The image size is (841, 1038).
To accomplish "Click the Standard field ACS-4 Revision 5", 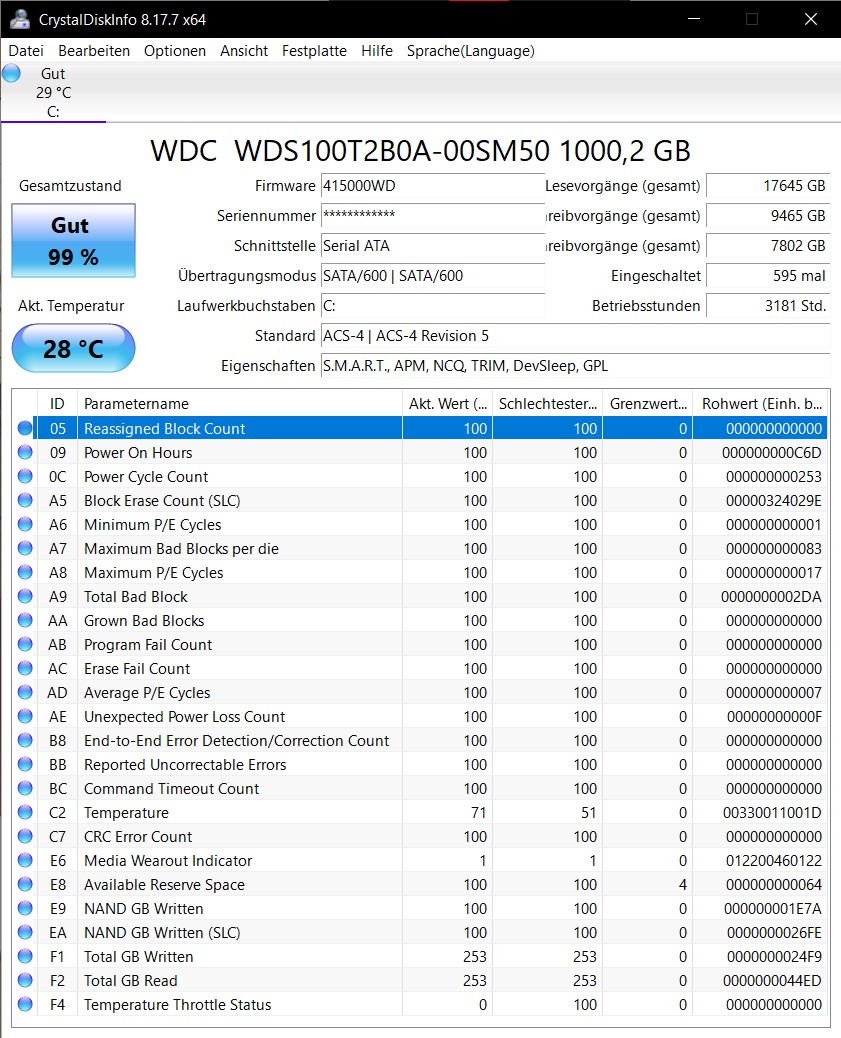I will pos(575,336).
